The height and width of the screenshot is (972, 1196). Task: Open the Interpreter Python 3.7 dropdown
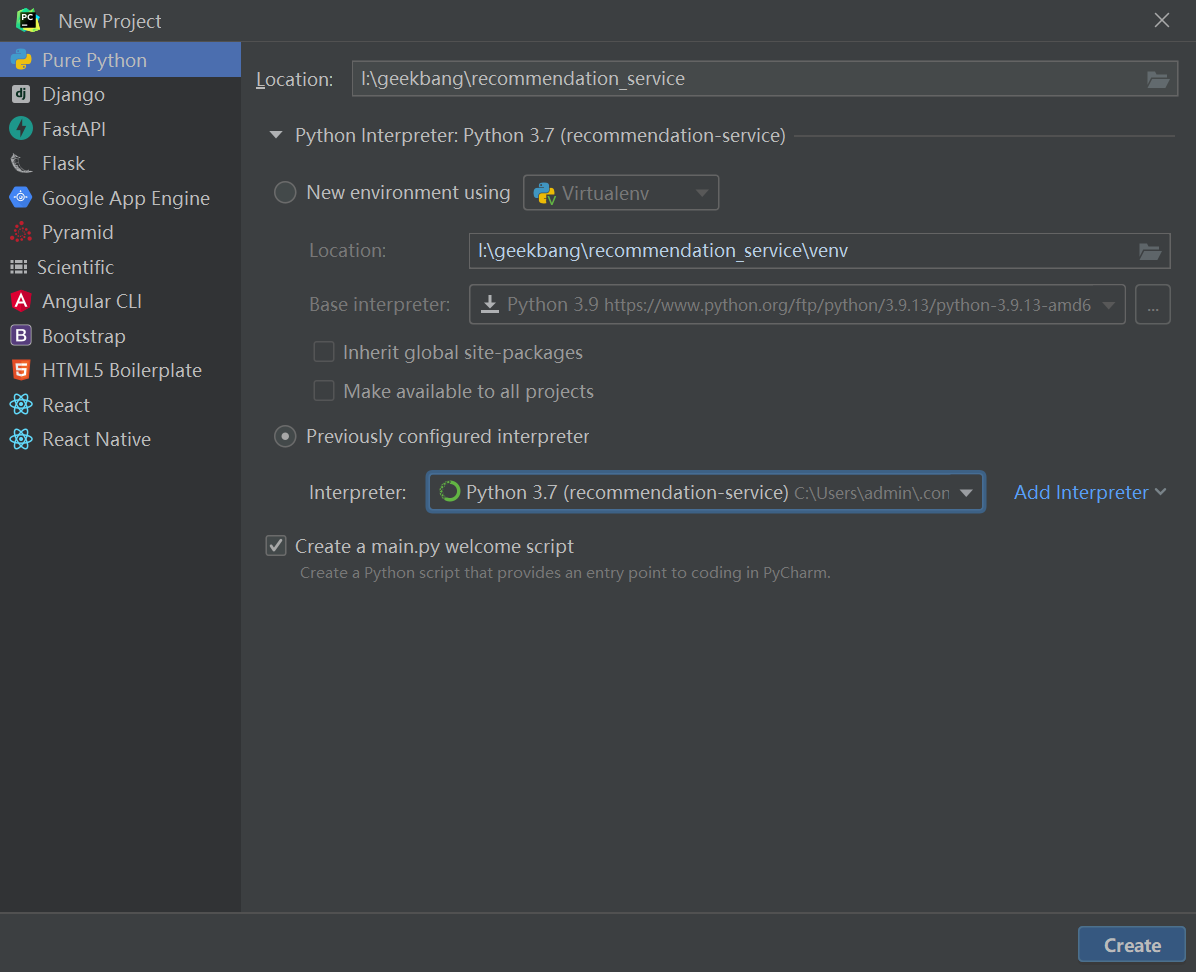[x=705, y=492]
